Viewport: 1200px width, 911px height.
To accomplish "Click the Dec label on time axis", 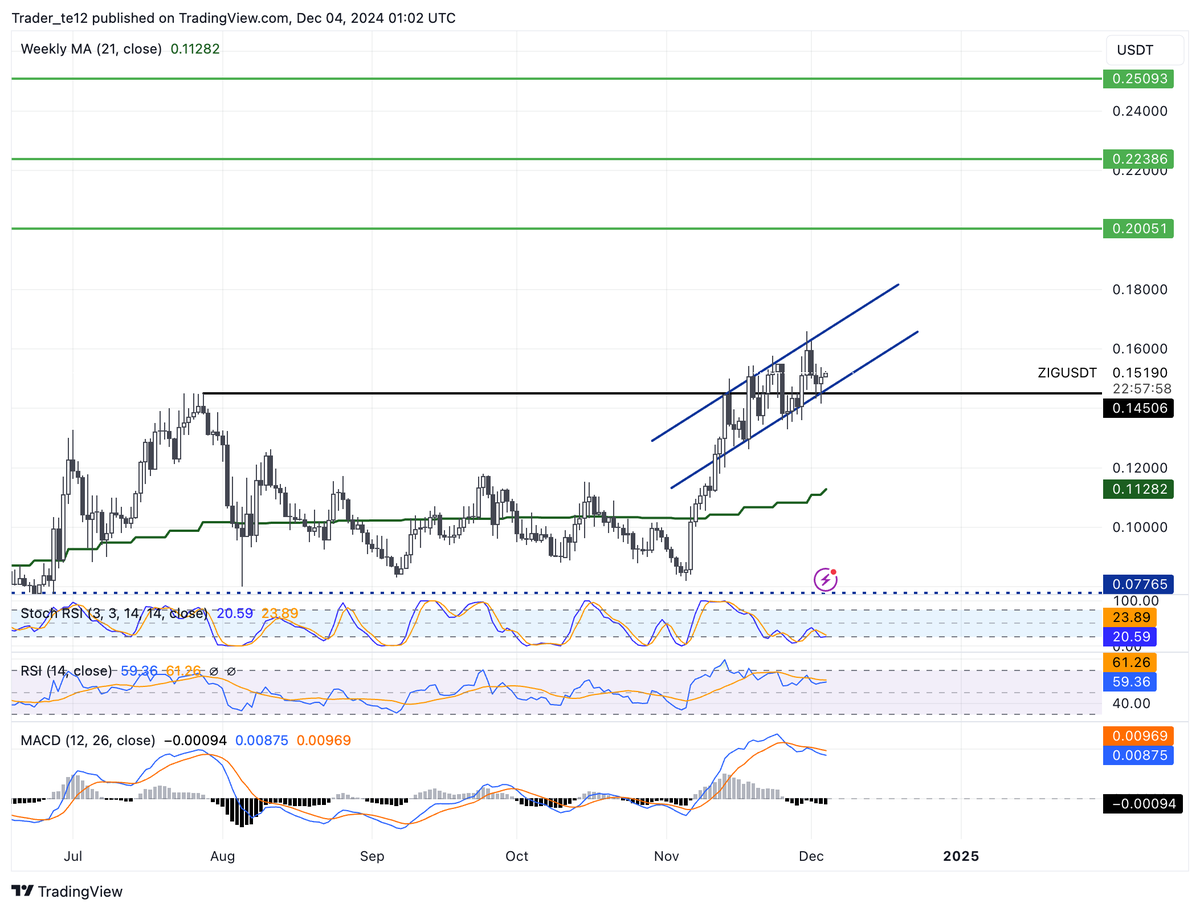I will (811, 857).
